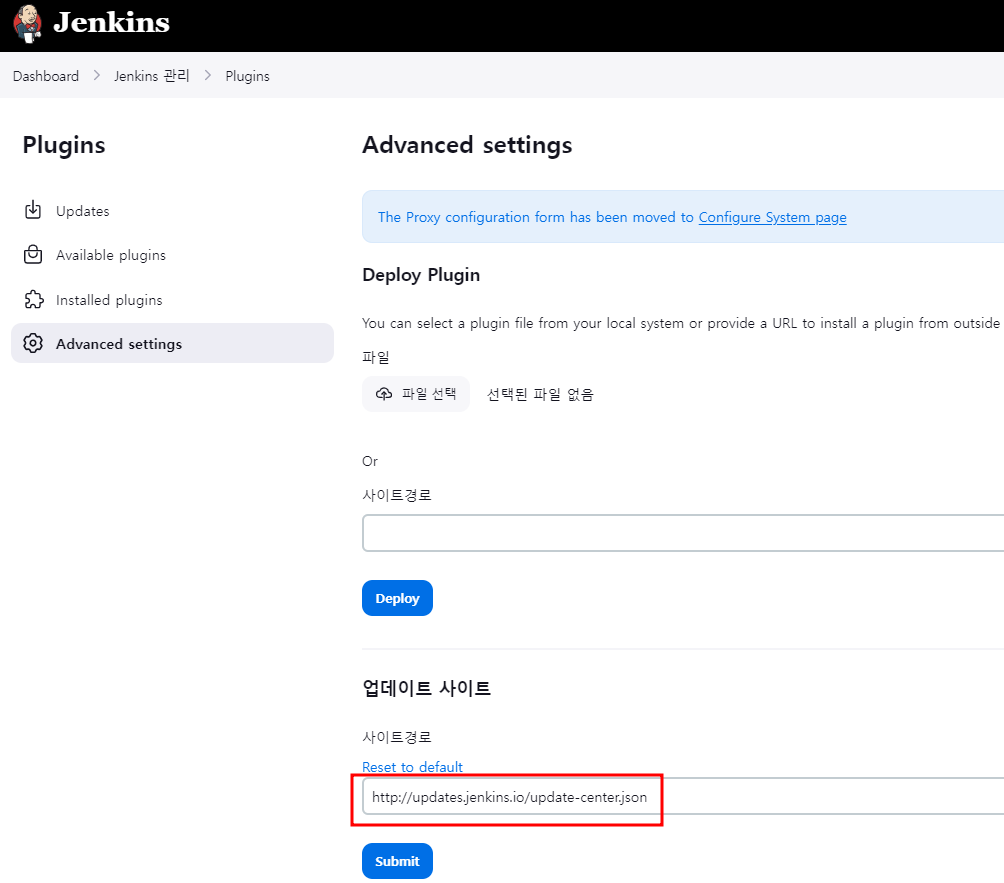Click the Advanced settings page heading

click(x=467, y=145)
